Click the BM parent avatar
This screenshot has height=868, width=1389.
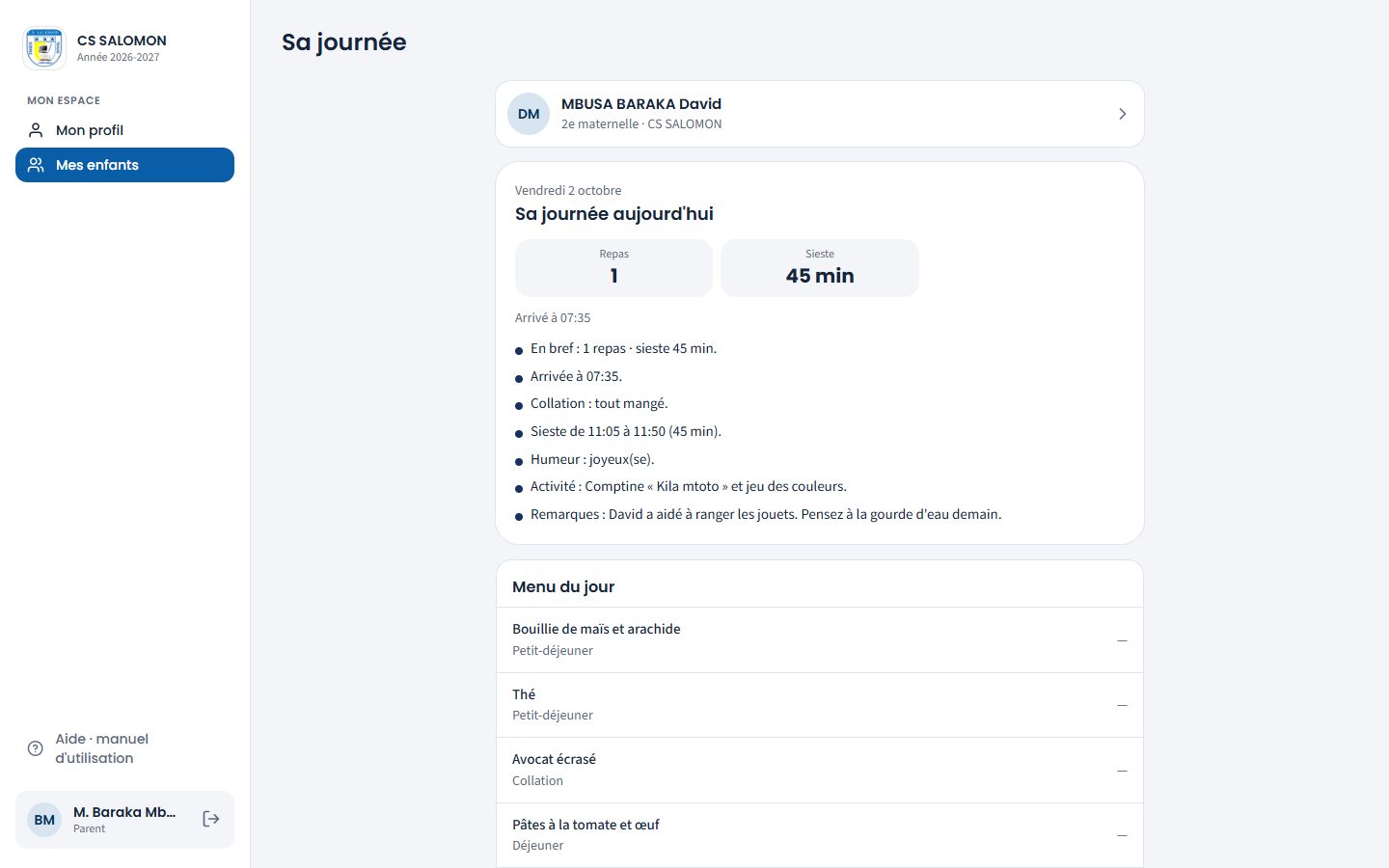pyautogui.click(x=44, y=820)
